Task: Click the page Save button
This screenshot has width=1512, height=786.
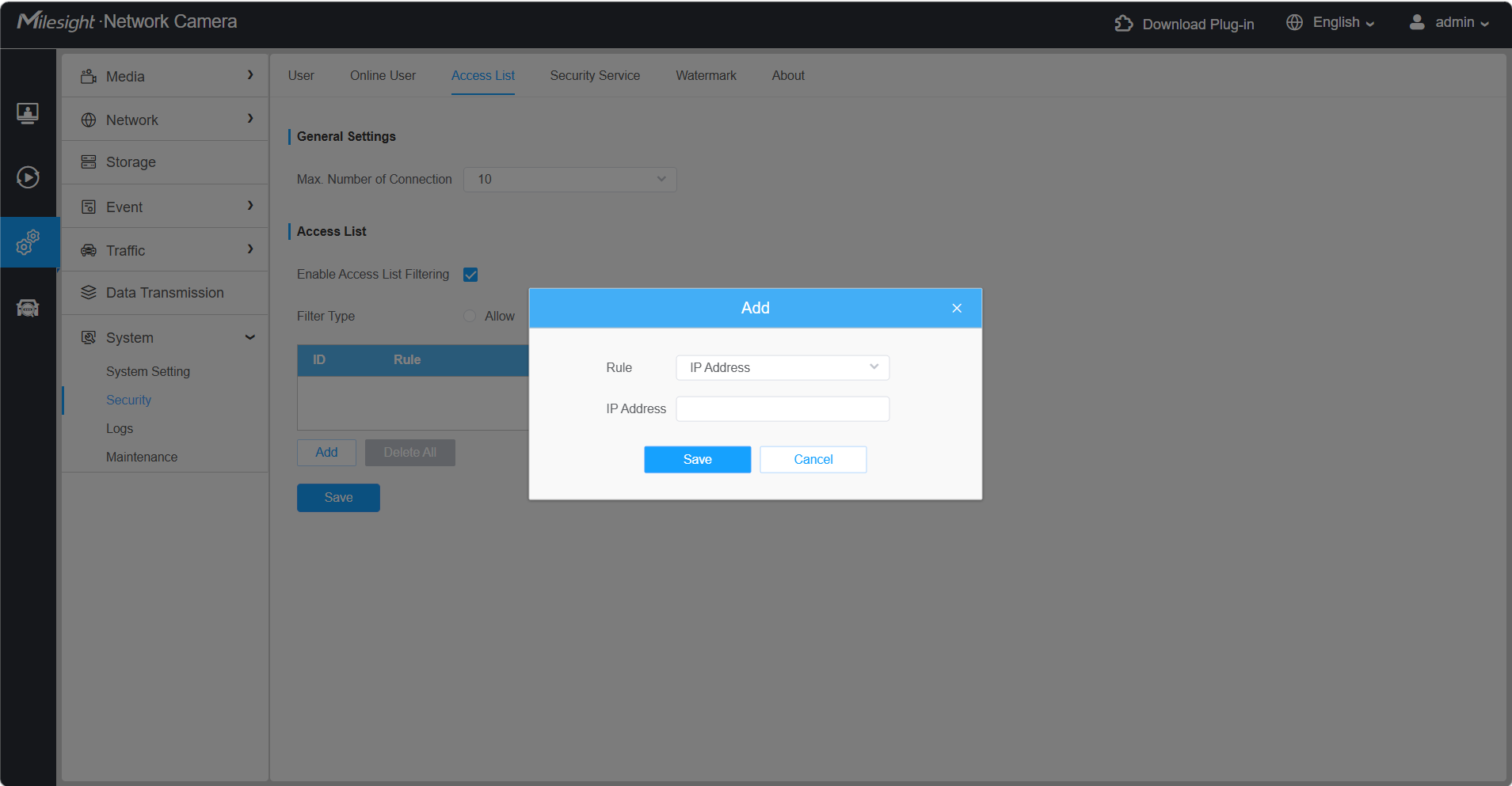Action: 338,497
